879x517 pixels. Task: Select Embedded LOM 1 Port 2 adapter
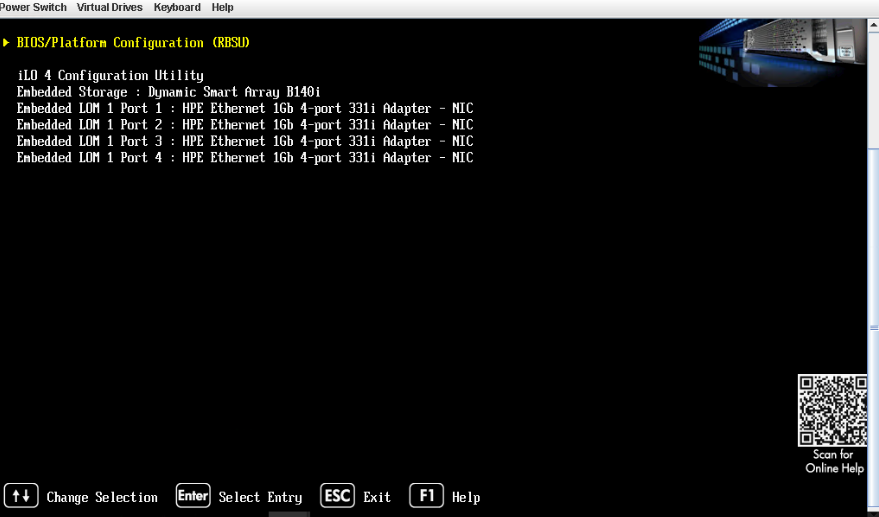point(245,124)
